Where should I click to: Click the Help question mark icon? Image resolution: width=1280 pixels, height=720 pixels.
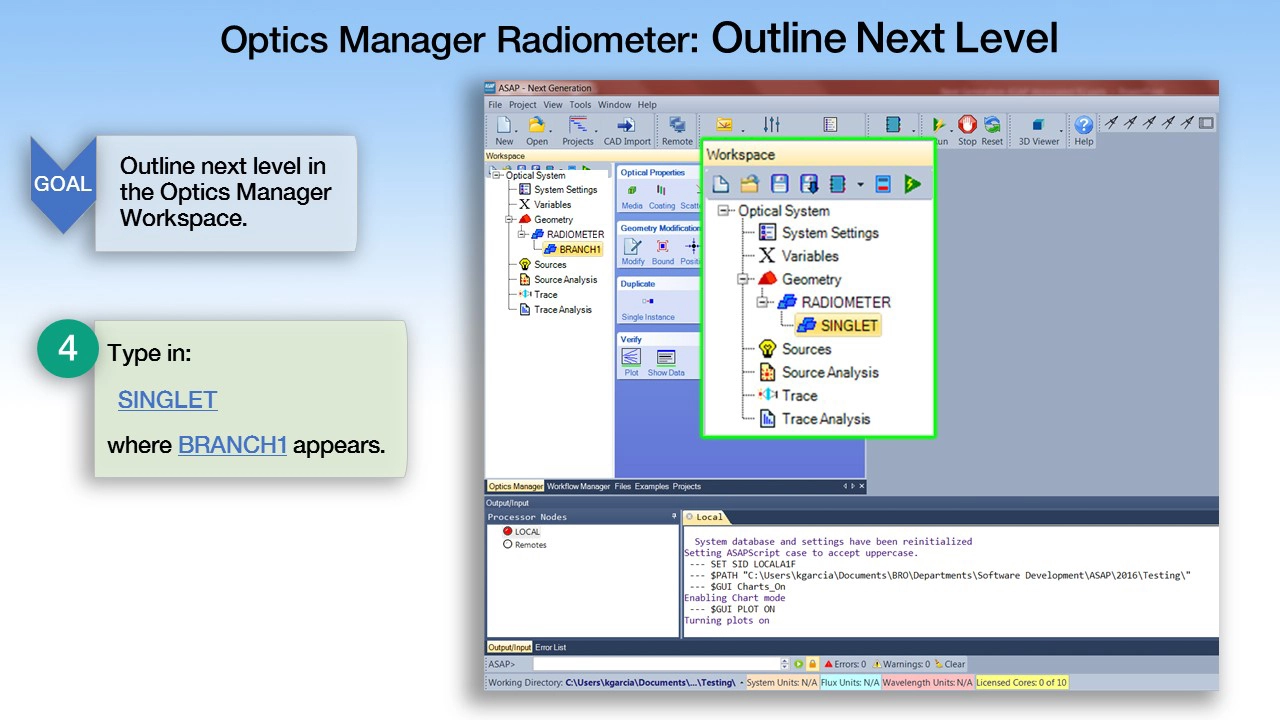pyautogui.click(x=1083, y=126)
